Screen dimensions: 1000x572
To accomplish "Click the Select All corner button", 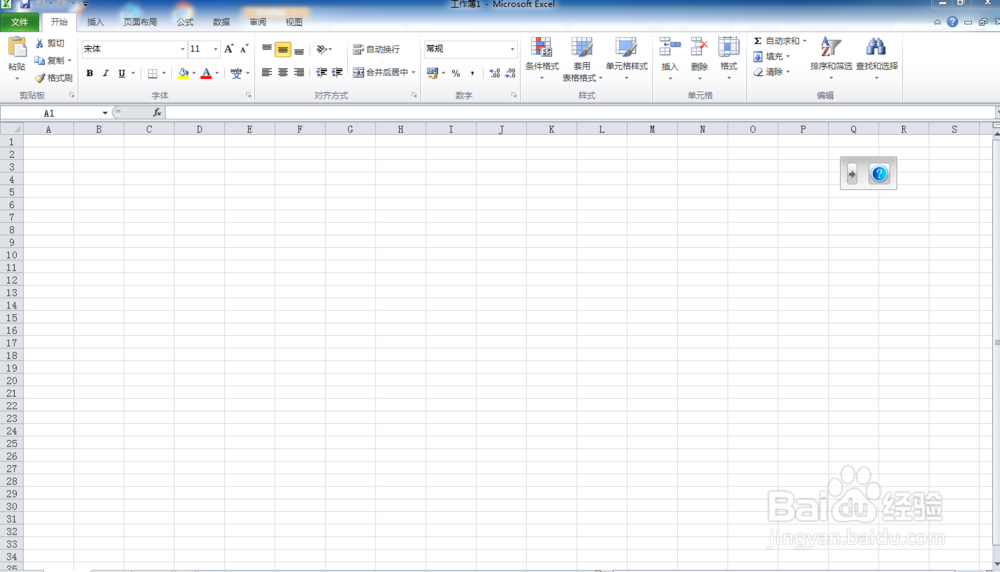I will [x=11, y=129].
